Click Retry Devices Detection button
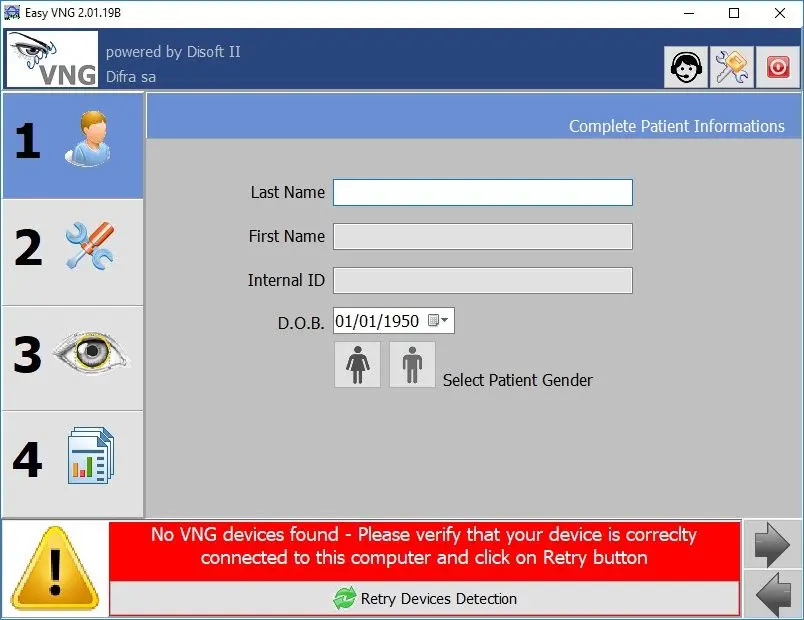This screenshot has width=804, height=620. click(425, 599)
